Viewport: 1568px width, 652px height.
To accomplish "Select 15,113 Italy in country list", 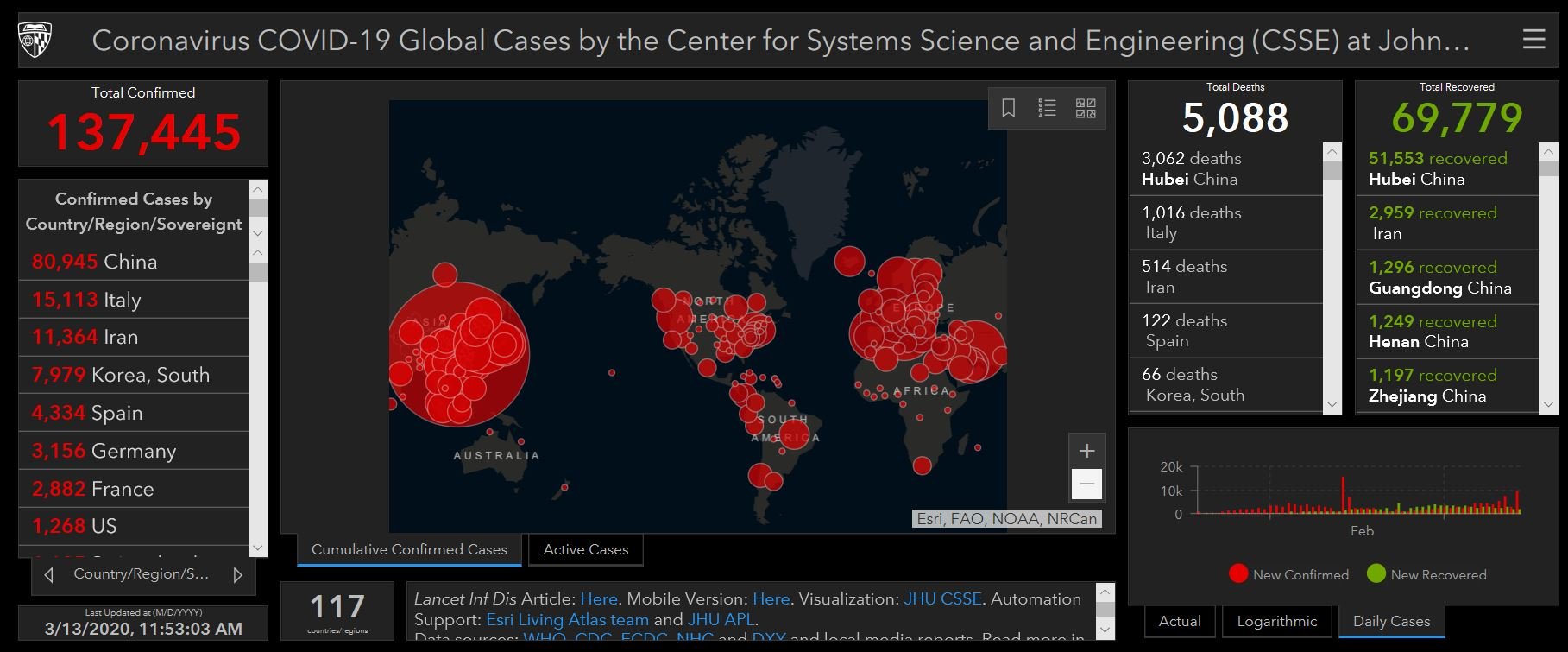I will pos(134,300).
